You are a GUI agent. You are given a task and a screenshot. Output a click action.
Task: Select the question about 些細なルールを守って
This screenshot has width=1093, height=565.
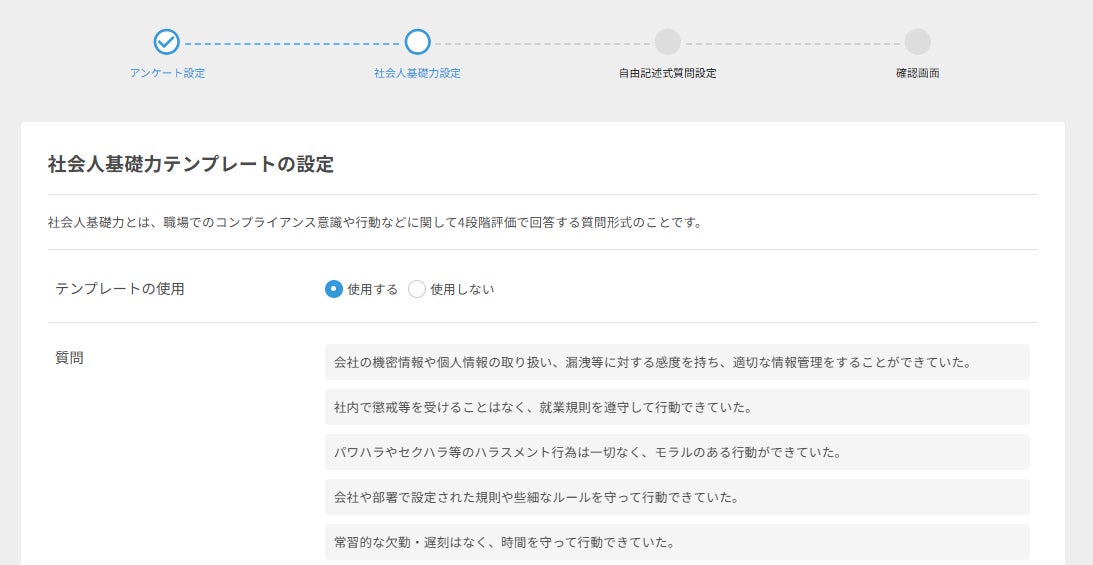pos(677,497)
